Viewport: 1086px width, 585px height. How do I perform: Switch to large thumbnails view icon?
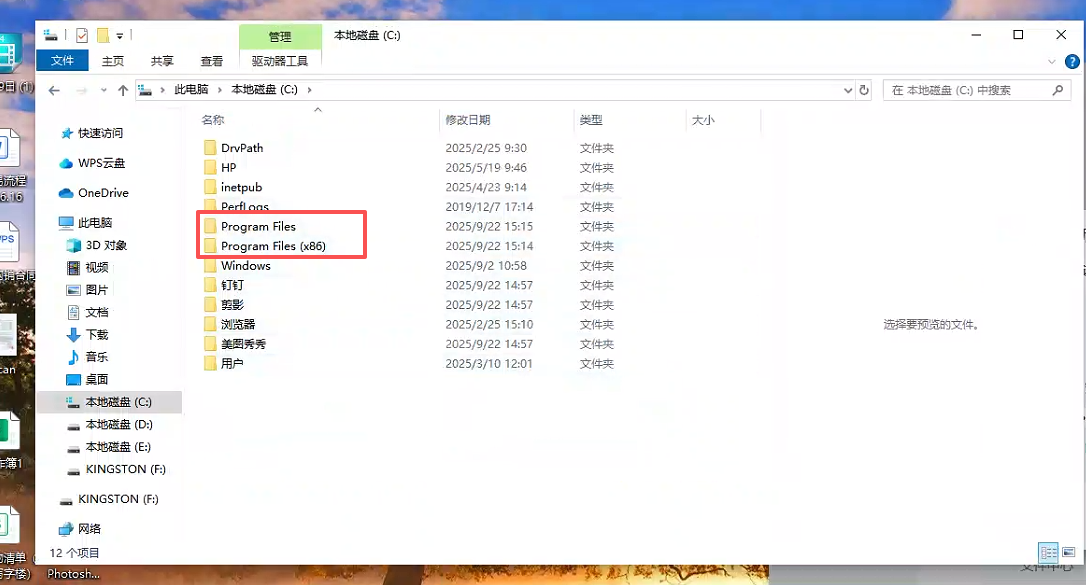[1070, 552]
